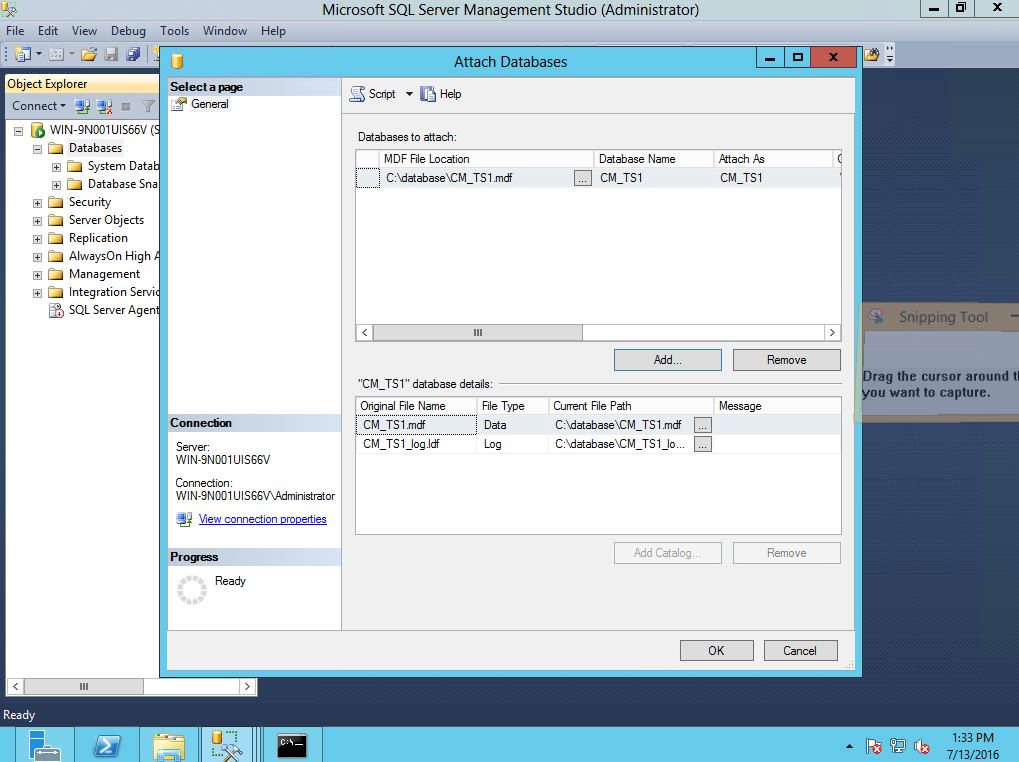Open View connection properties link
The width and height of the screenshot is (1019, 762).
point(263,519)
